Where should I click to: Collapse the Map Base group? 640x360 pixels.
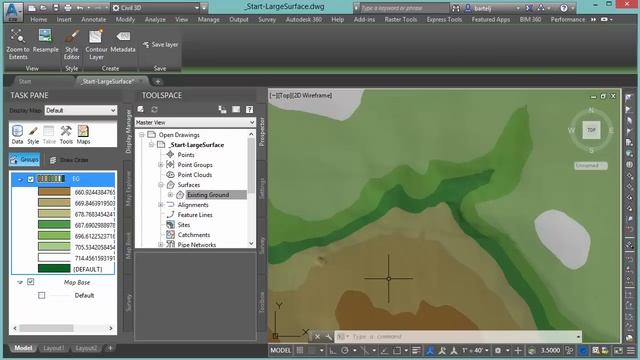point(20,282)
